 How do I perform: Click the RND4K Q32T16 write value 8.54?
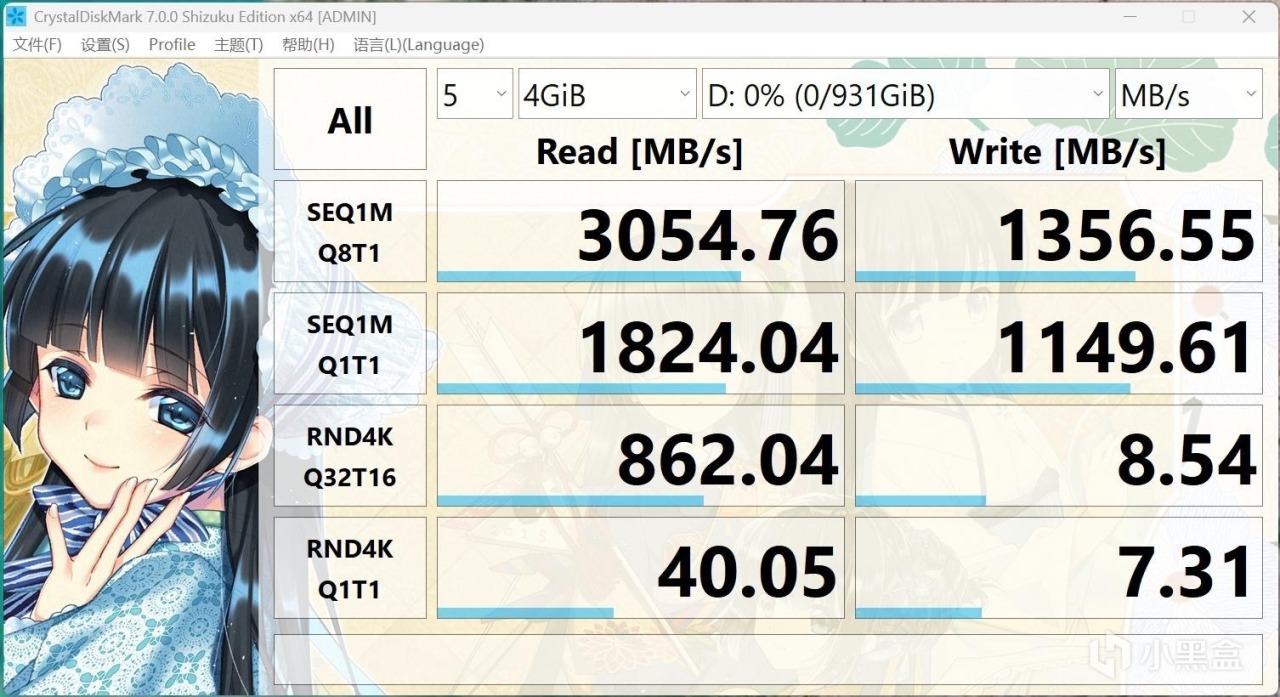click(x=1059, y=455)
